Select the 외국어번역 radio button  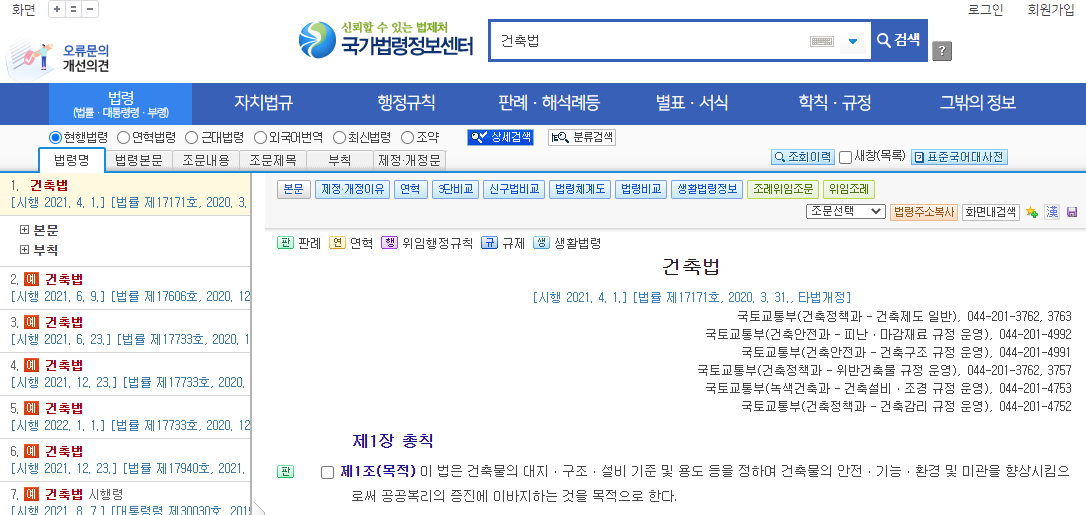[260, 138]
